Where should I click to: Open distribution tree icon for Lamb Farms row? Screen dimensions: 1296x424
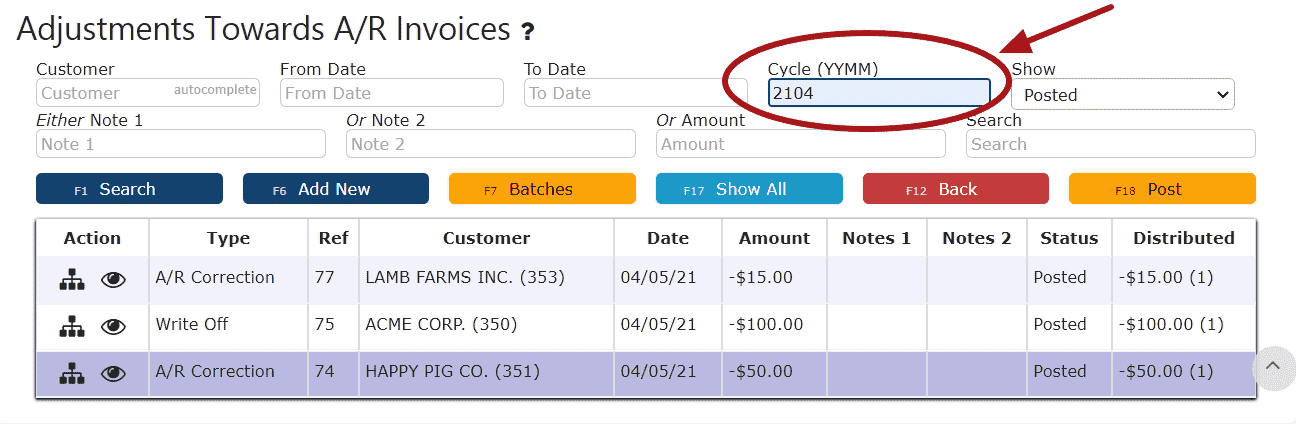point(71,280)
